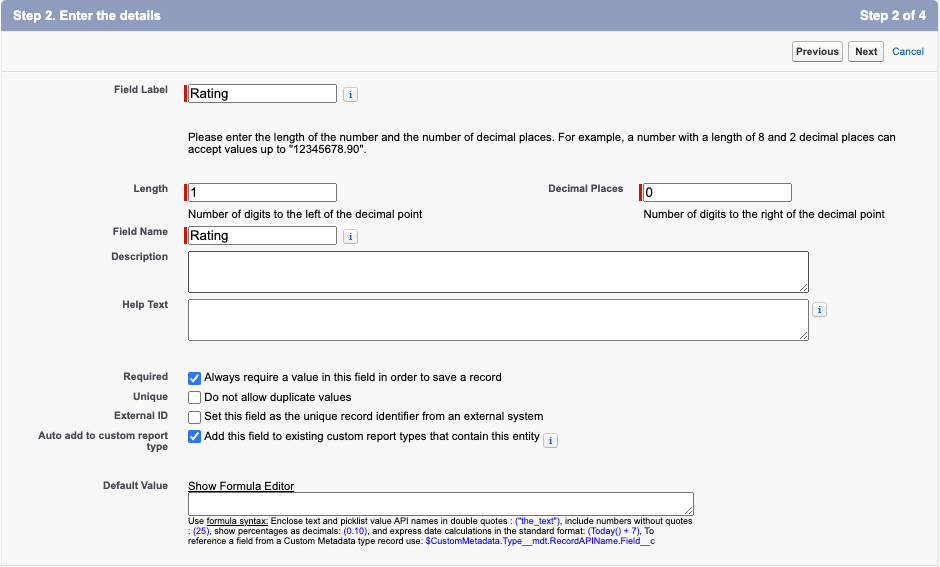Focus the Field Label input containing Rating

point(263,94)
